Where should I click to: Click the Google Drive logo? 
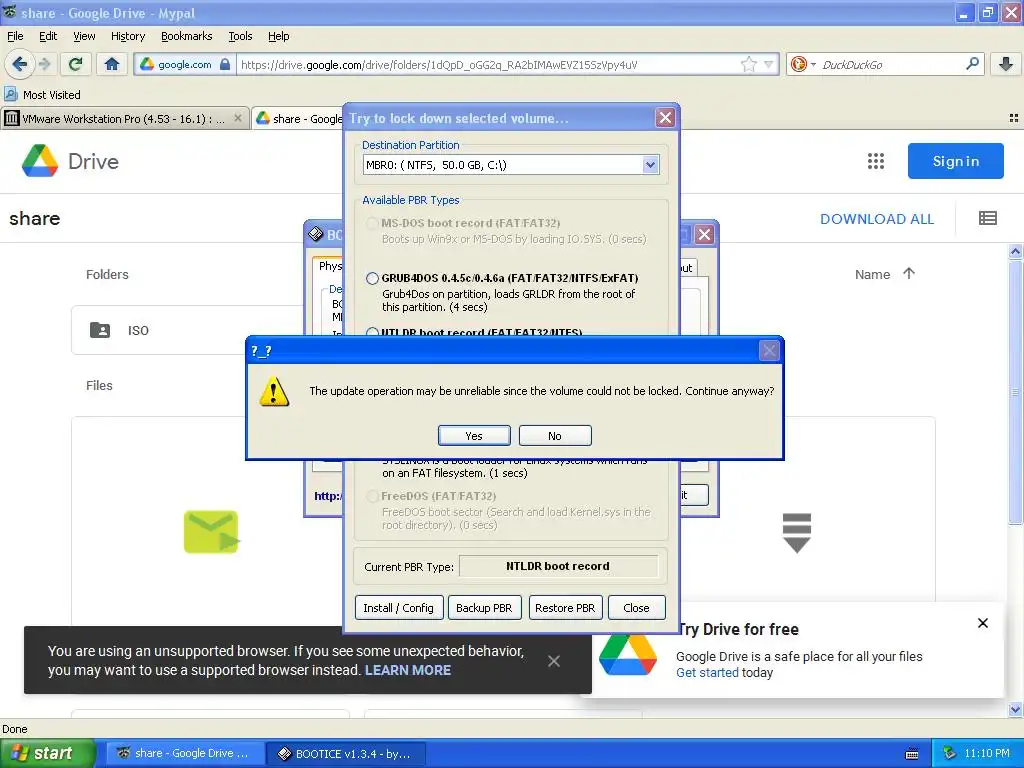70,161
